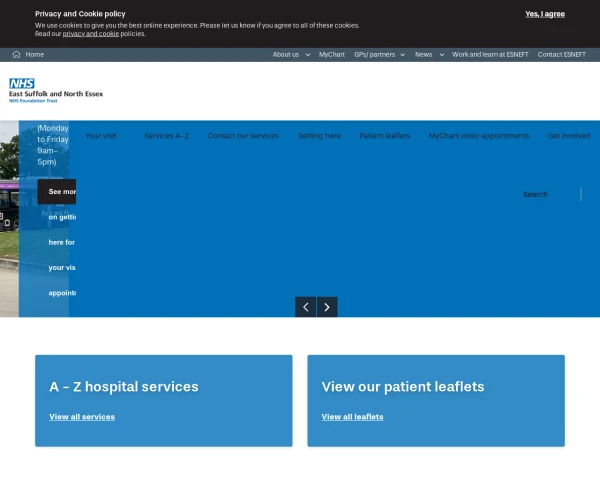Go to previous carousel slide
The width and height of the screenshot is (600, 480).
(306, 307)
